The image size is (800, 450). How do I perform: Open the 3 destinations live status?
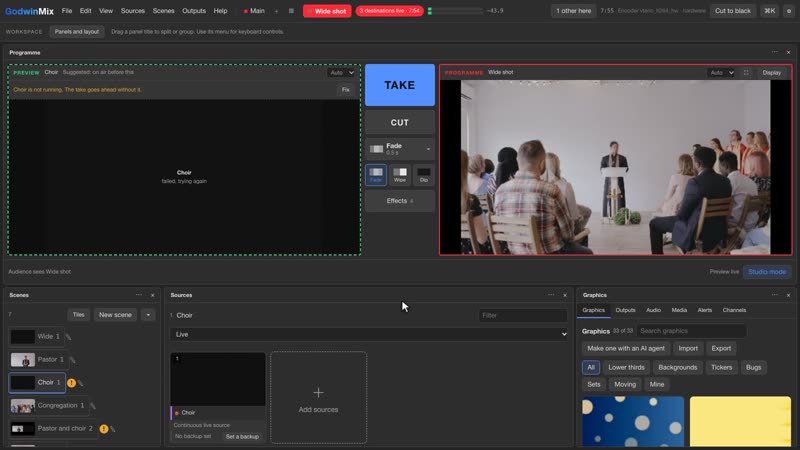pos(389,11)
